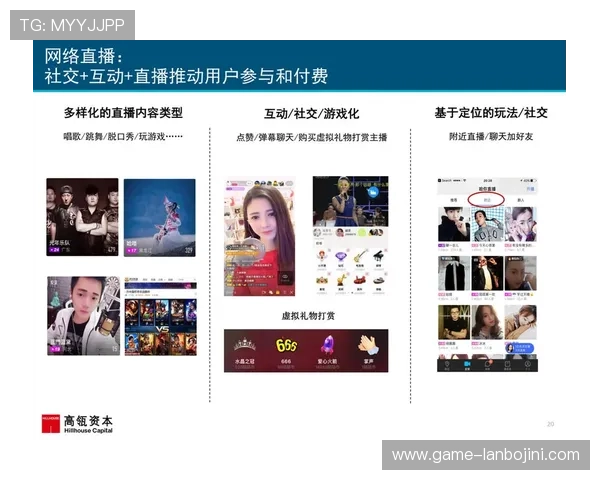The image size is (600, 480).
Task: Click the page number 20
Action: coord(550,424)
